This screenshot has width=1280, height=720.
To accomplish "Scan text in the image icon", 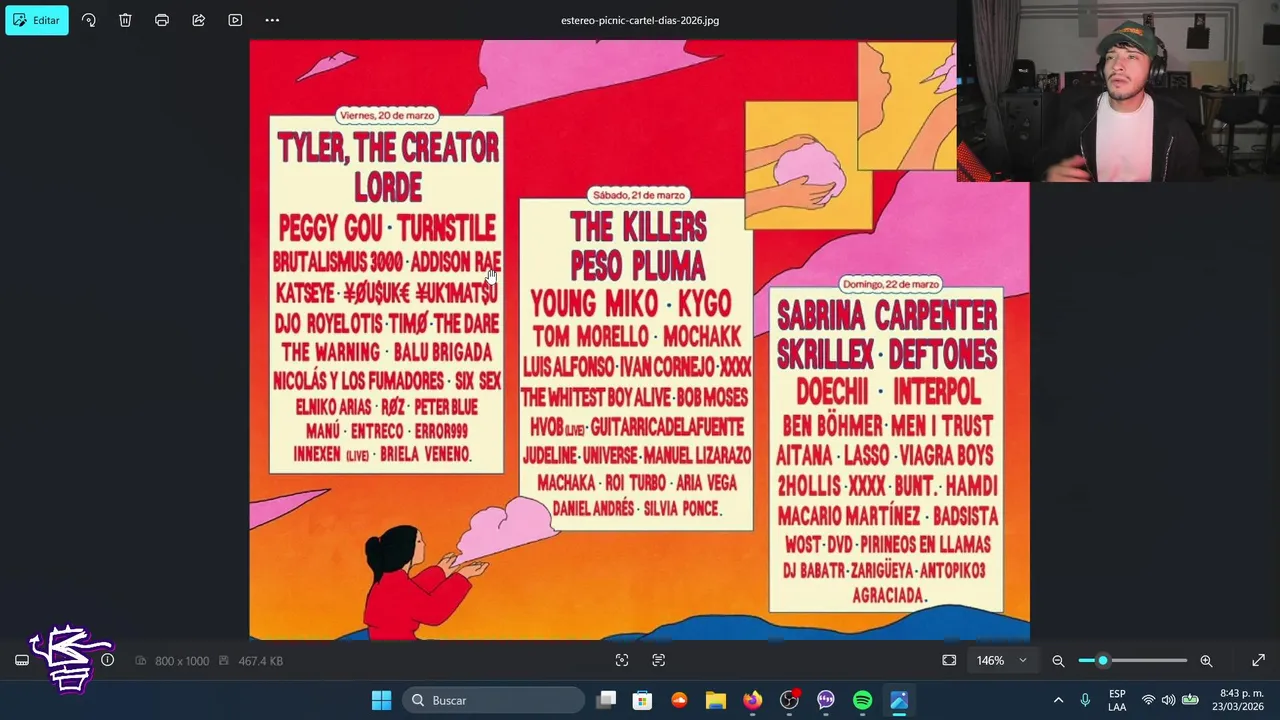I will [x=658, y=660].
